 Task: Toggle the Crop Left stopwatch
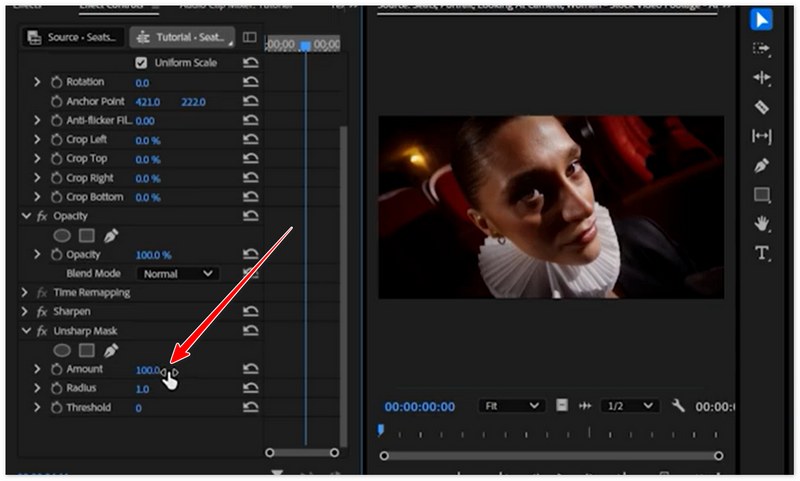click(56, 140)
